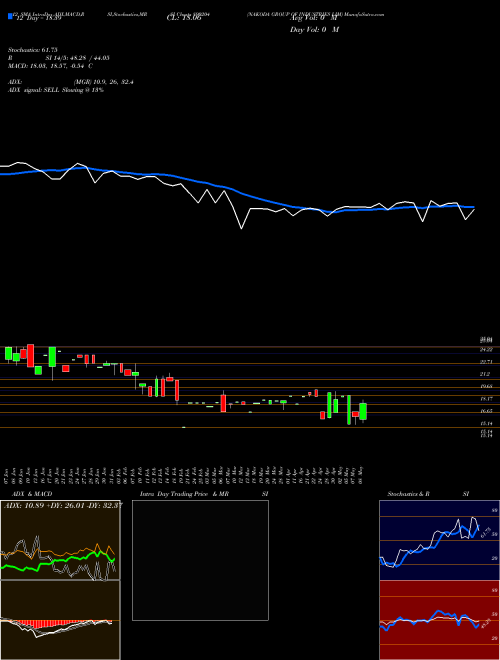Screen dimensions: 500x660
Task: Click the last green candlestick on the chart
Action: [363, 411]
